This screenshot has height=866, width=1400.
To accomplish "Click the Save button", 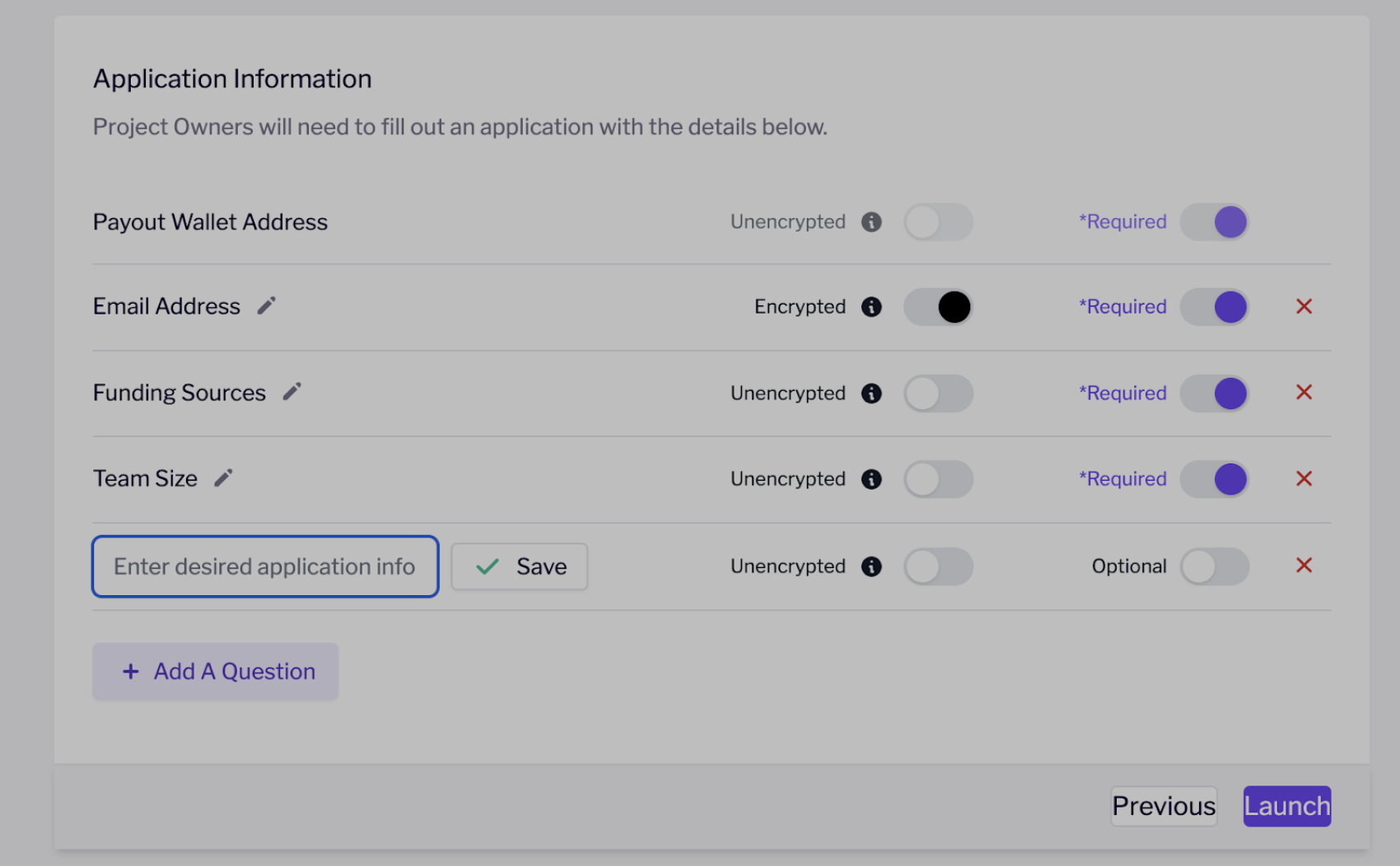I will 520,566.
